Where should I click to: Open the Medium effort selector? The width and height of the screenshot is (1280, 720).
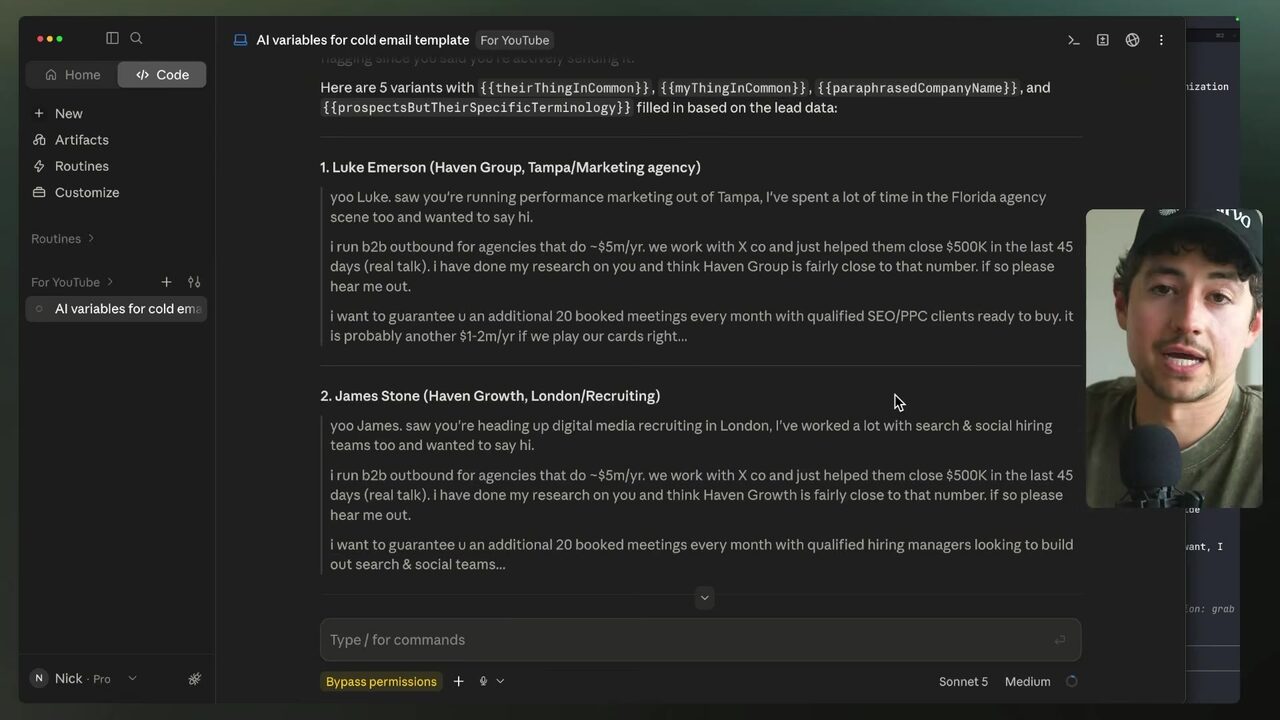(1027, 682)
